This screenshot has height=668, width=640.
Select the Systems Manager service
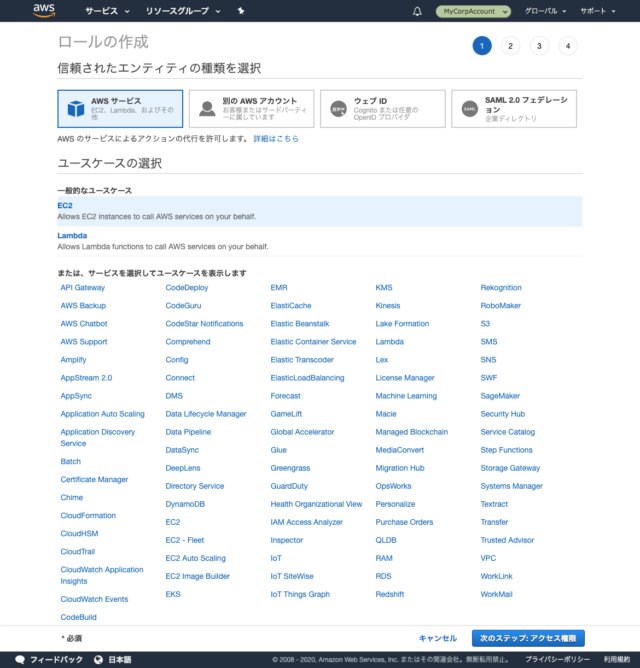511,486
